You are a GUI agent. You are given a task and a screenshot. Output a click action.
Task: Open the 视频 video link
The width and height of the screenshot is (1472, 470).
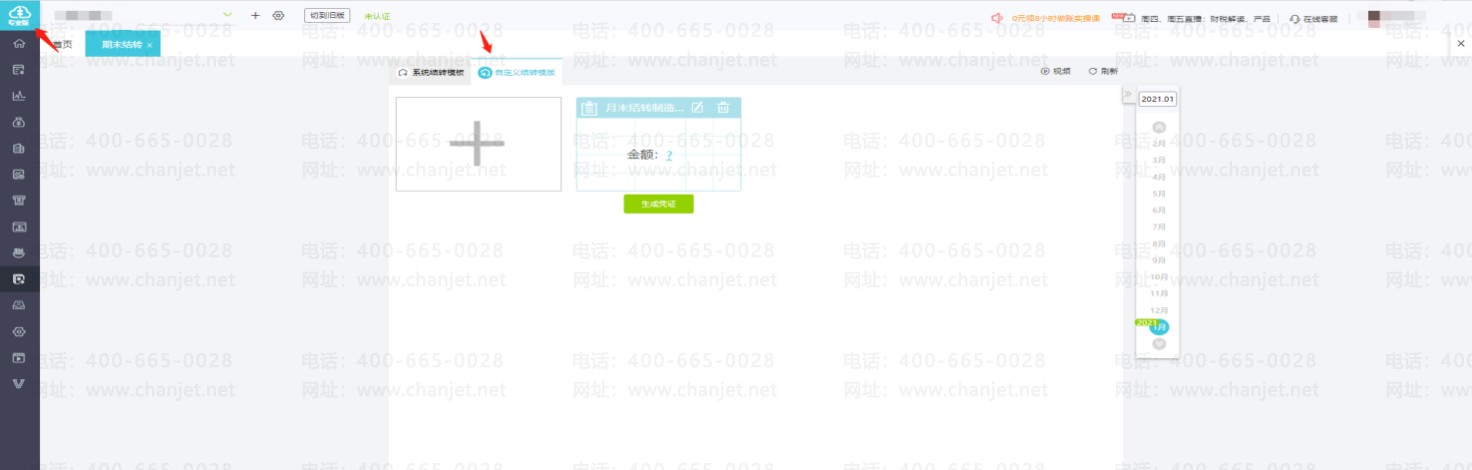(1056, 71)
